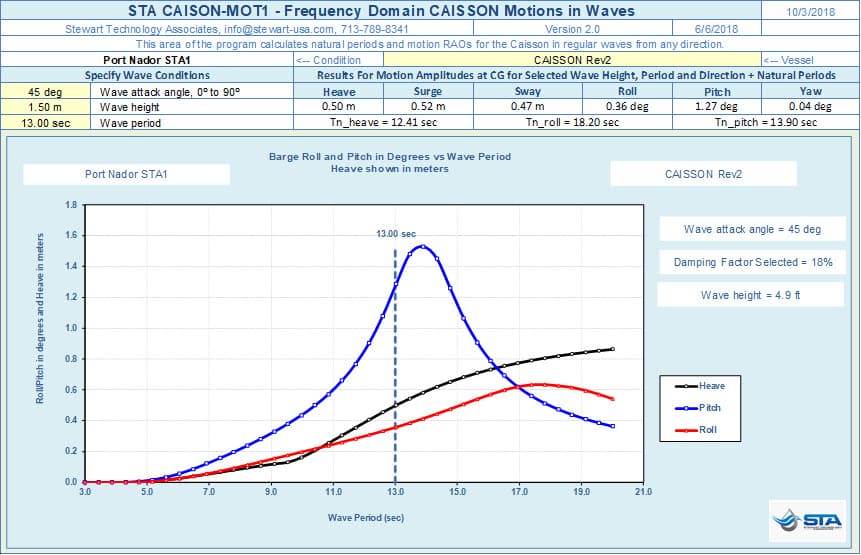Click the Heave column header
This screenshot has height=555, width=861.
click(x=340, y=91)
